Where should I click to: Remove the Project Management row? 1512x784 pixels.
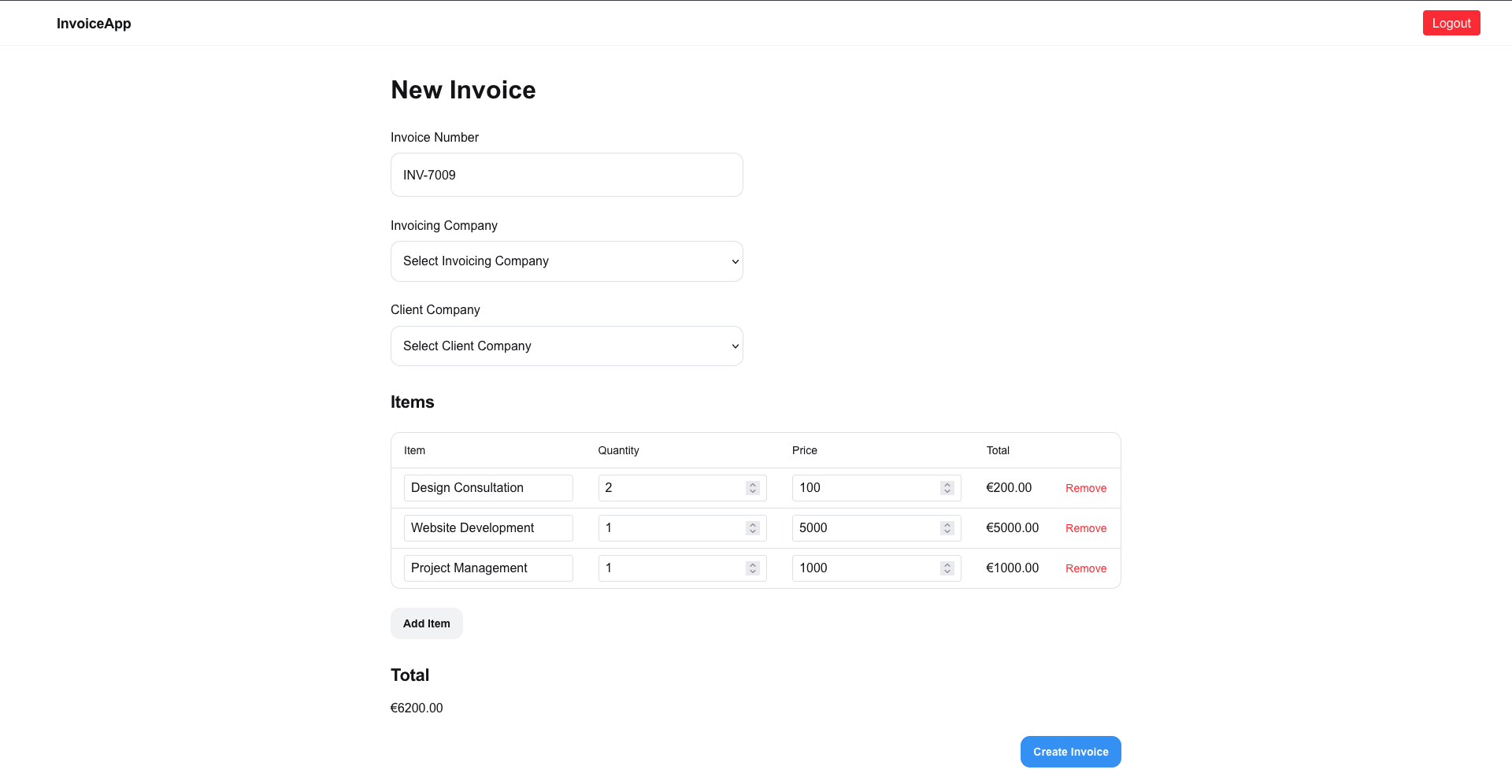click(1085, 568)
